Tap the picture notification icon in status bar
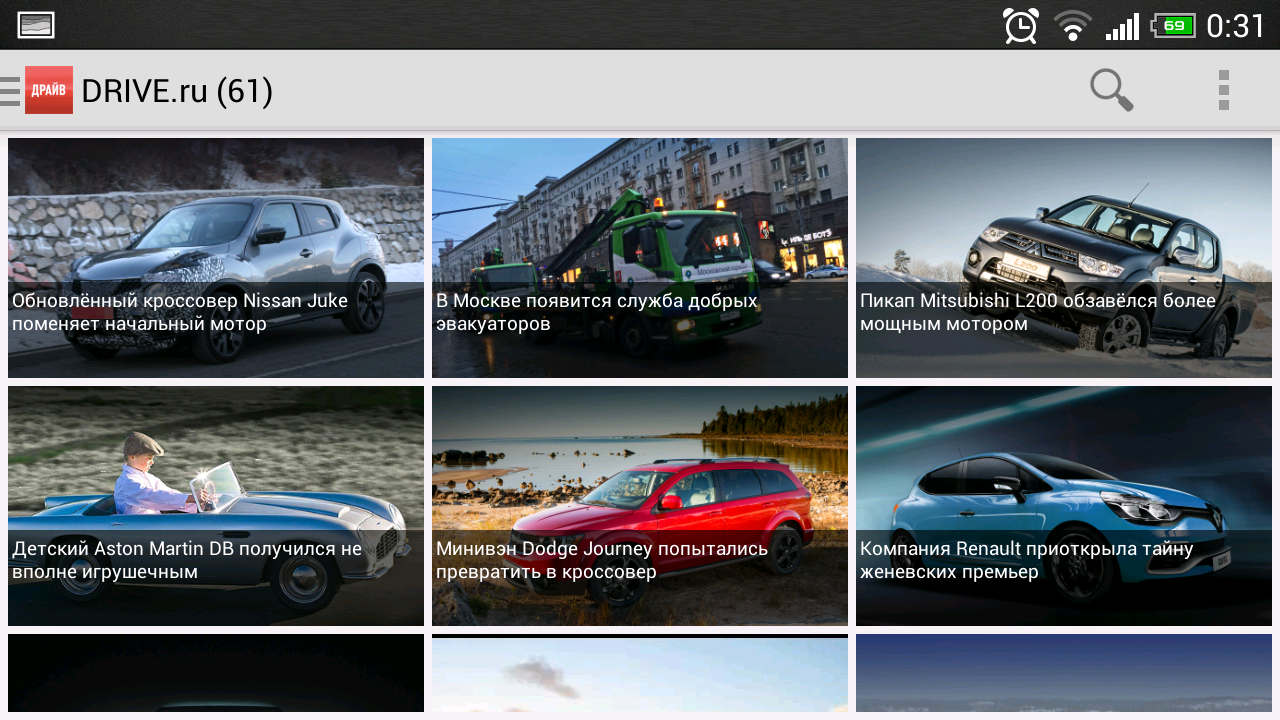This screenshot has height=720, width=1280. (36, 25)
